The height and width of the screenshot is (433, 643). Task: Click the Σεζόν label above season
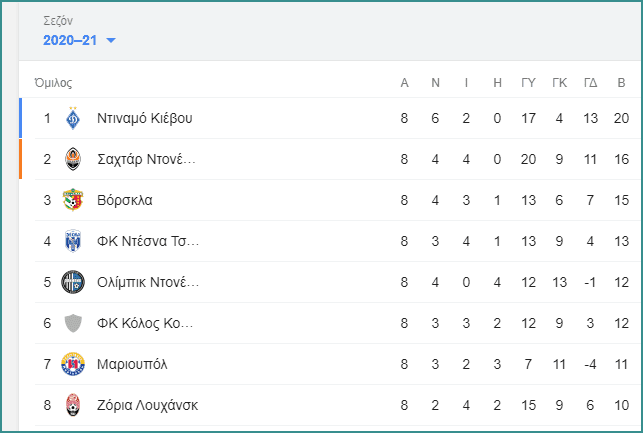pos(58,20)
